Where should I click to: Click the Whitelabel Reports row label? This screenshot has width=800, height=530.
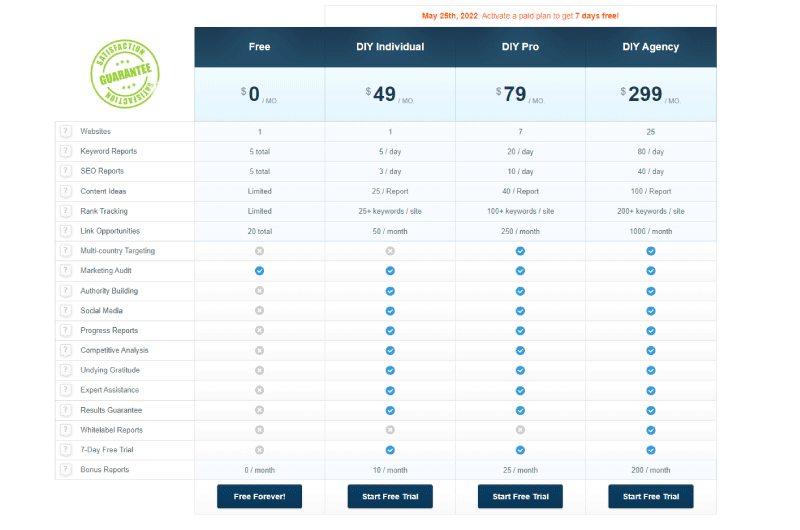tap(112, 430)
